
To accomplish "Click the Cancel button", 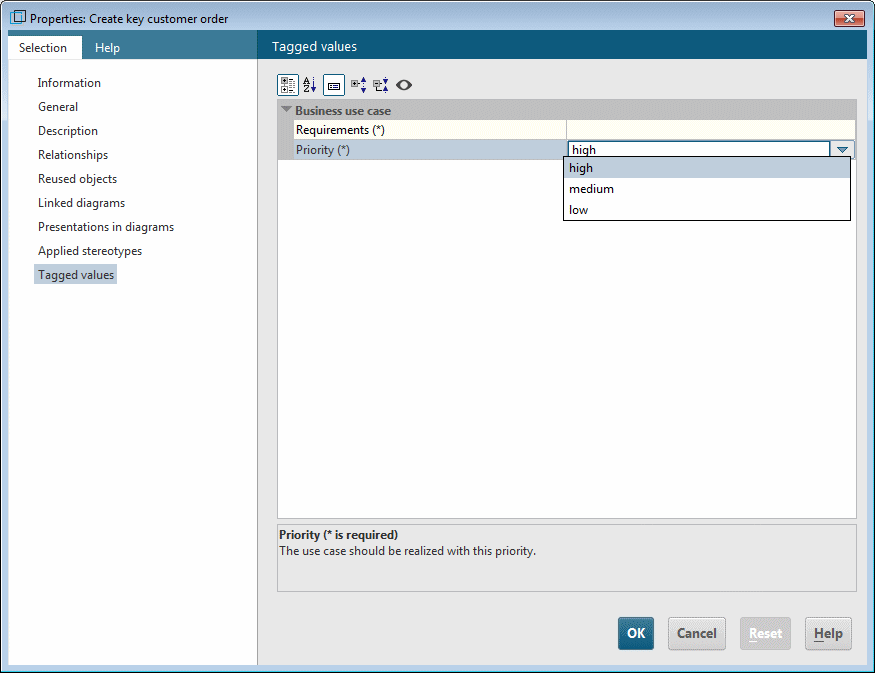I will [696, 633].
